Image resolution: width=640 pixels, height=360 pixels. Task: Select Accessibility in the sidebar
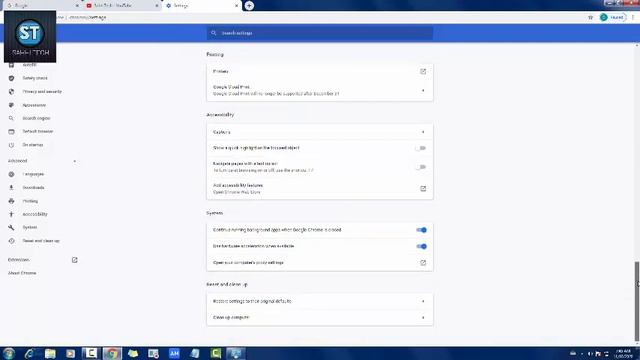pos(35,214)
